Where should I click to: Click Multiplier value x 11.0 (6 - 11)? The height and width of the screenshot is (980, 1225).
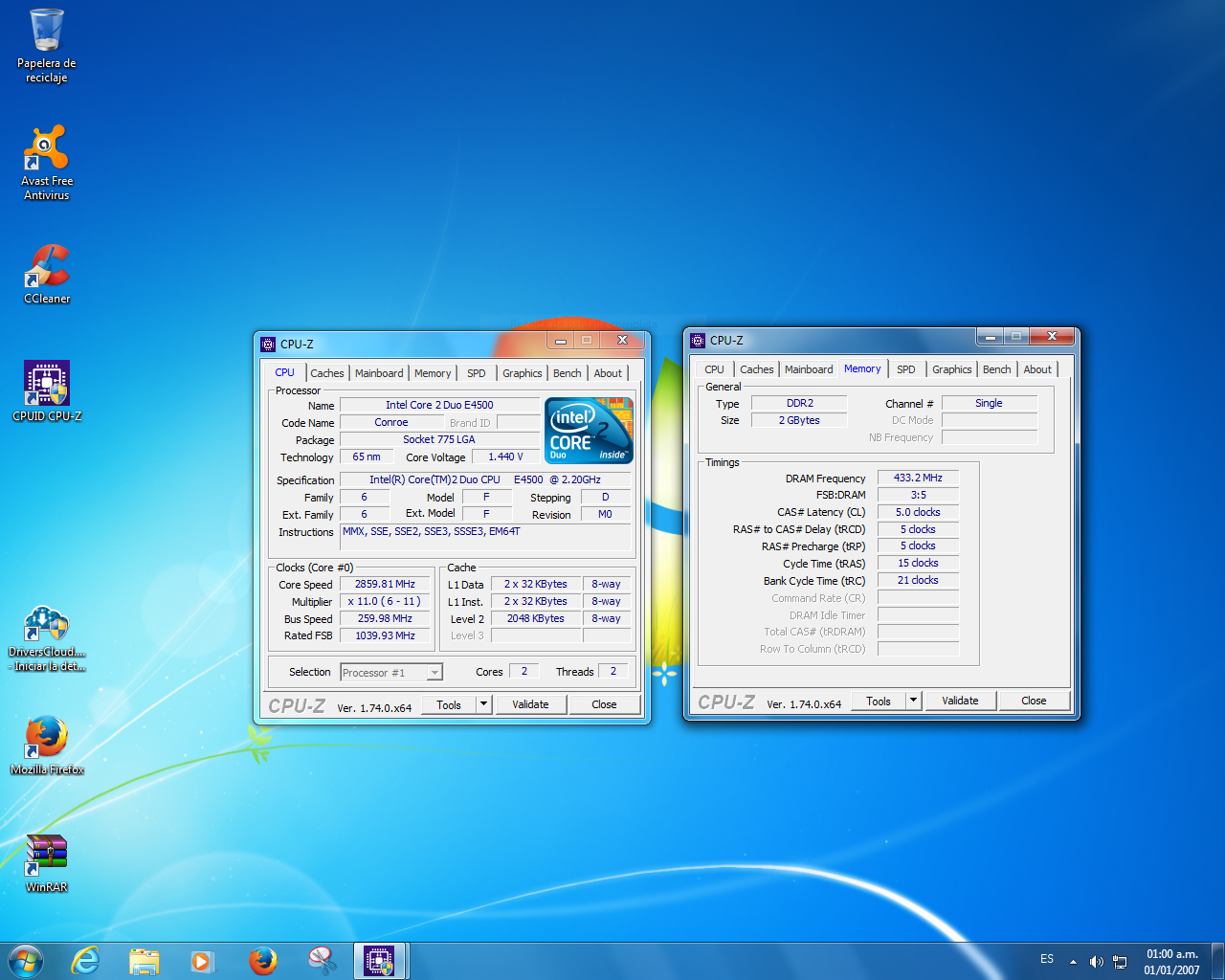(385, 601)
